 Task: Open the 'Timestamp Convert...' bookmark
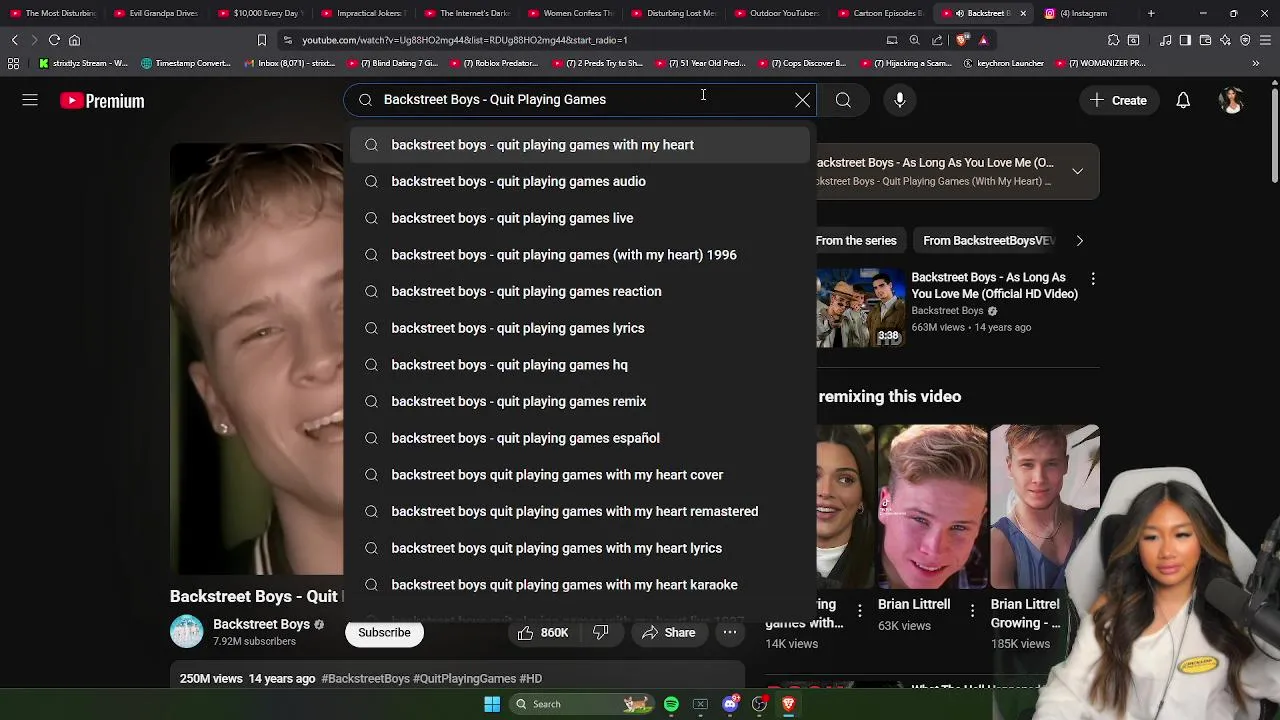click(x=186, y=63)
